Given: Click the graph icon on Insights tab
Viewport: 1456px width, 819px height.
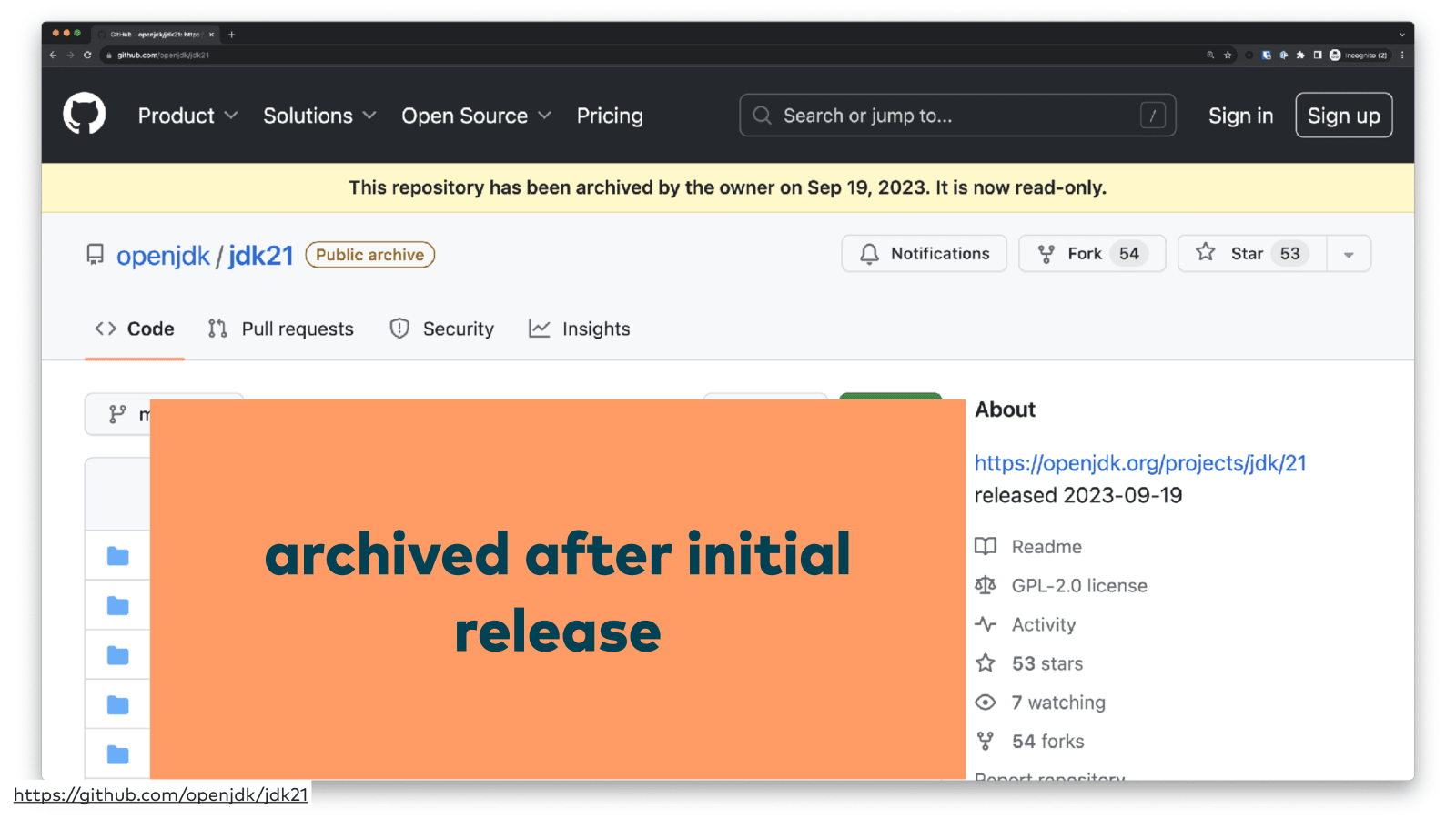Looking at the screenshot, I should [539, 329].
